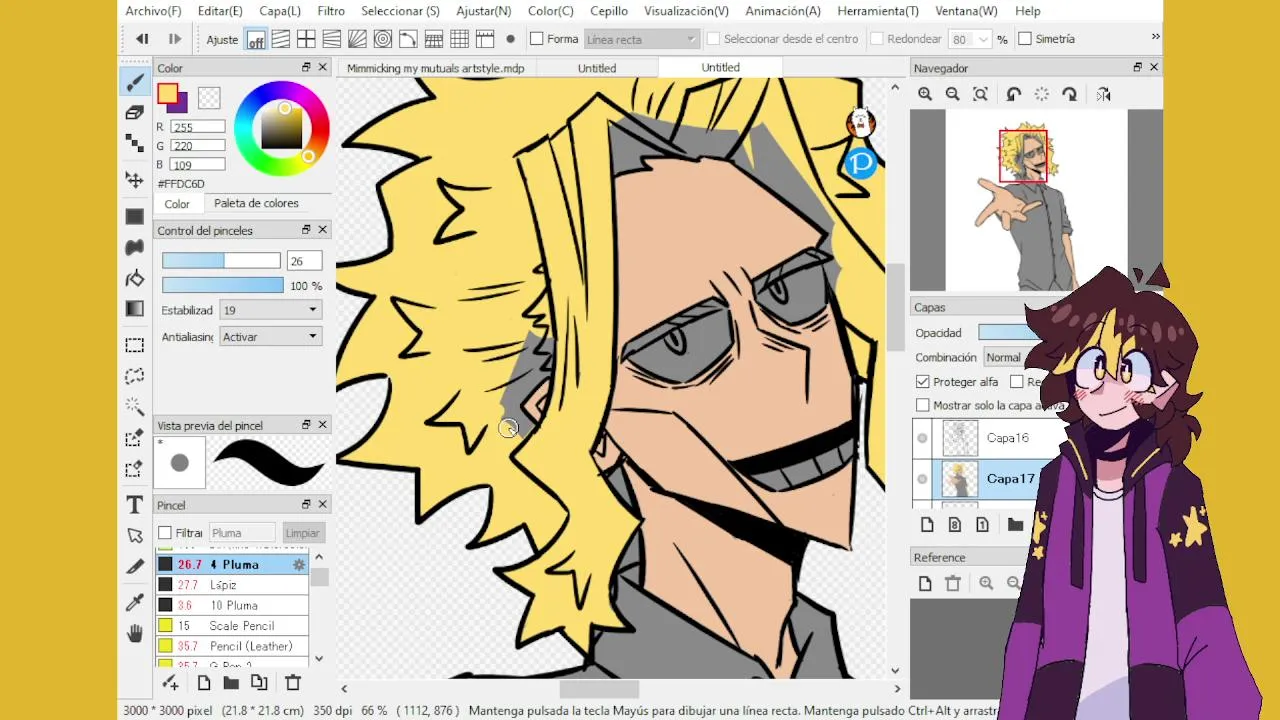Select the Move tool
1280x720 pixels.
coord(134,179)
